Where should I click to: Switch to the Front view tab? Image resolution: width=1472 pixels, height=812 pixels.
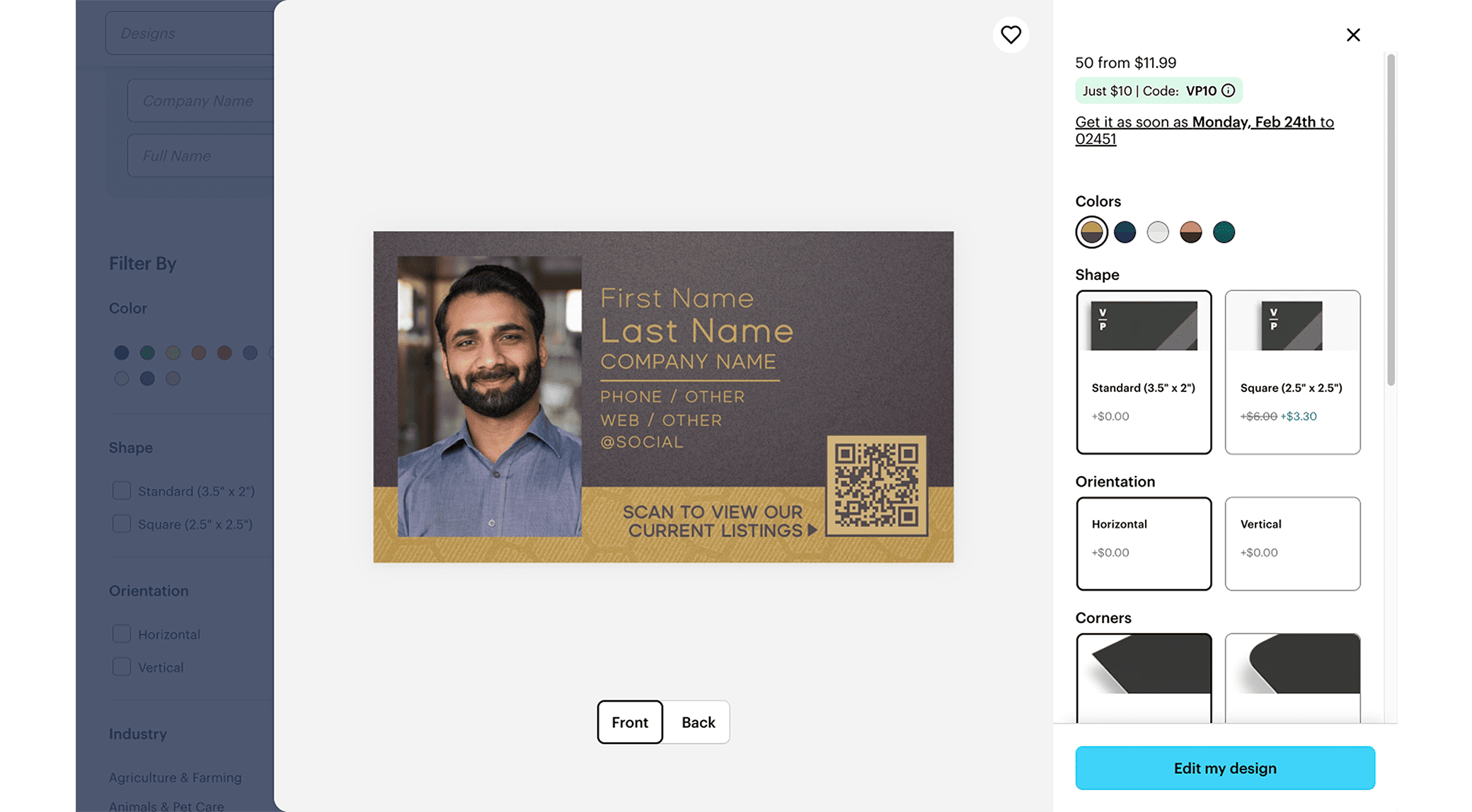(630, 722)
